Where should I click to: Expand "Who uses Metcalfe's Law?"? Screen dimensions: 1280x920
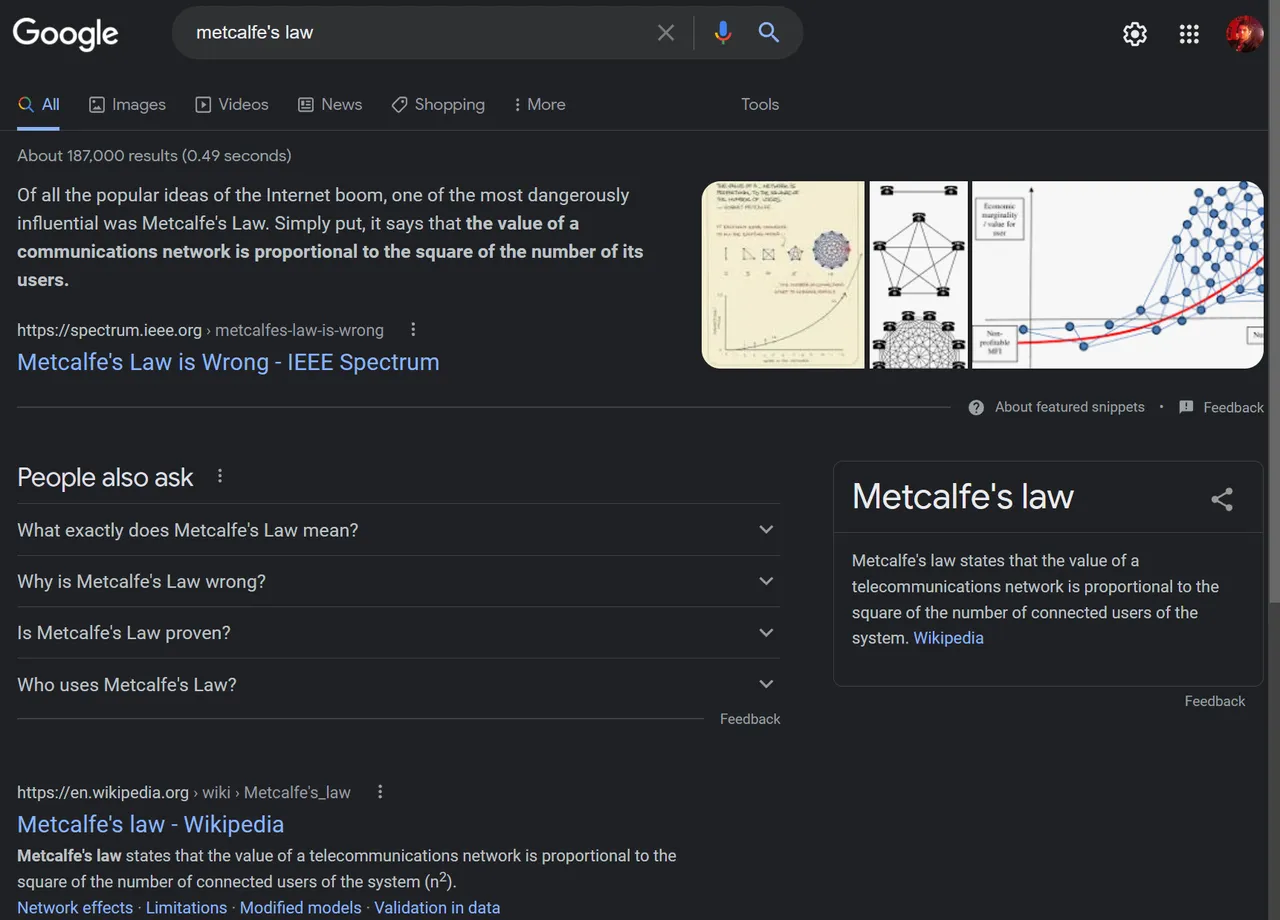tap(398, 685)
